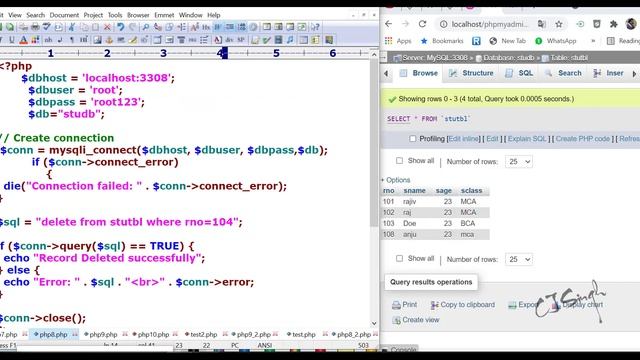640x360 pixels.
Task: Sort by the rno column header
Action: pyautogui.click(x=389, y=191)
